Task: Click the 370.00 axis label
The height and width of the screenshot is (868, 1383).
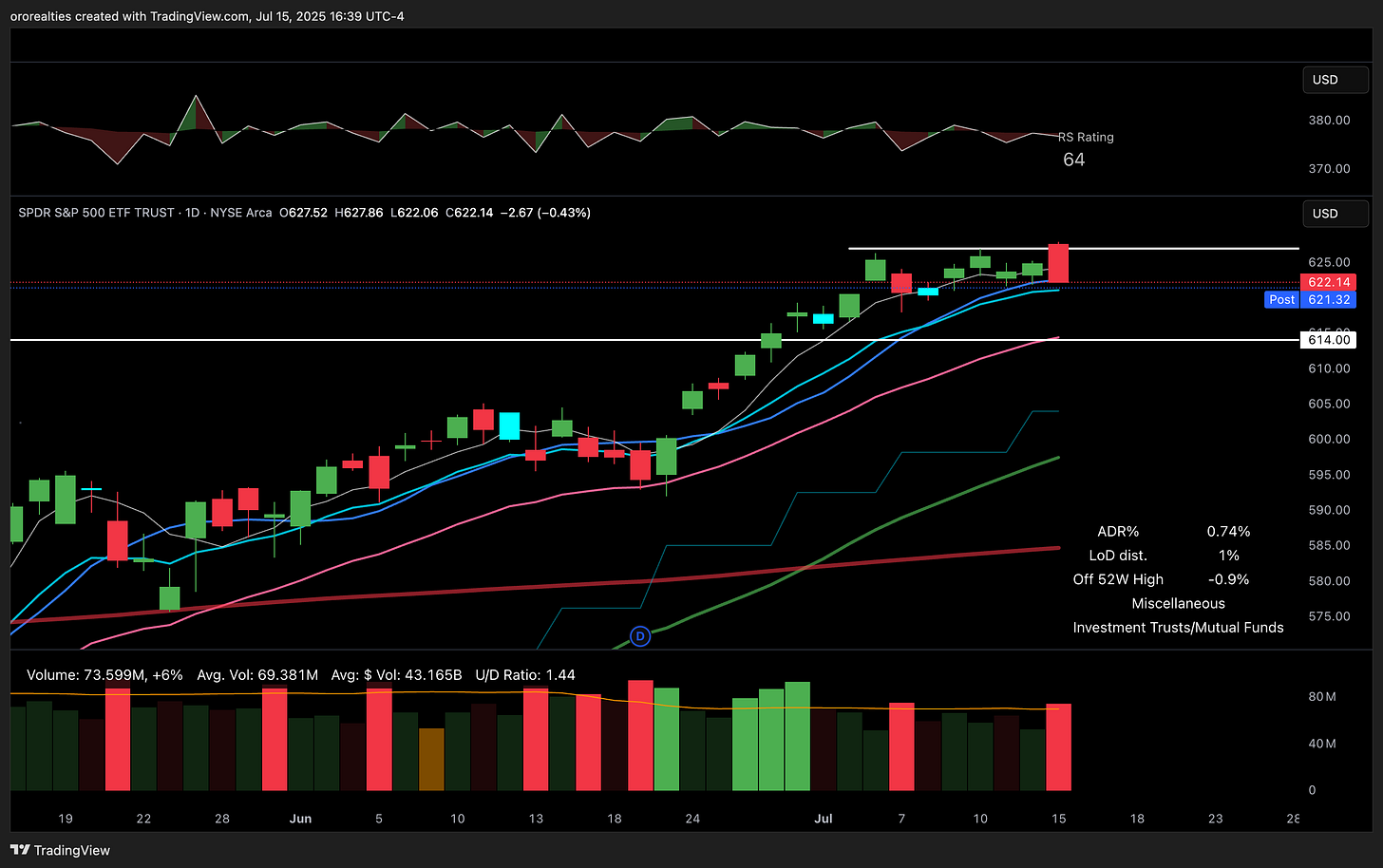Action: tap(1329, 168)
